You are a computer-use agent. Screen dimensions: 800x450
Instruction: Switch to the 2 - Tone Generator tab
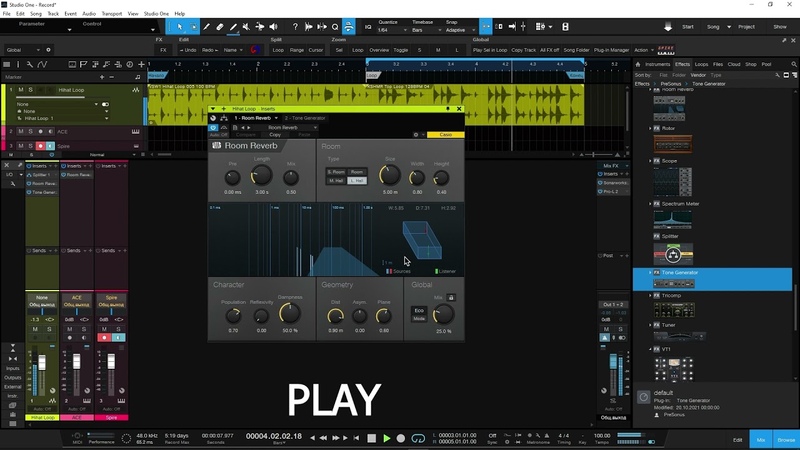click(x=305, y=118)
